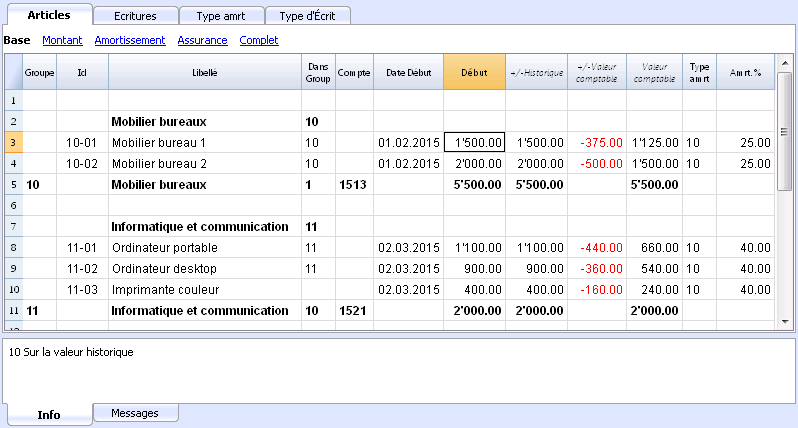Image resolution: width=798 pixels, height=428 pixels.
Task: Click the Compte column header
Action: (354, 72)
